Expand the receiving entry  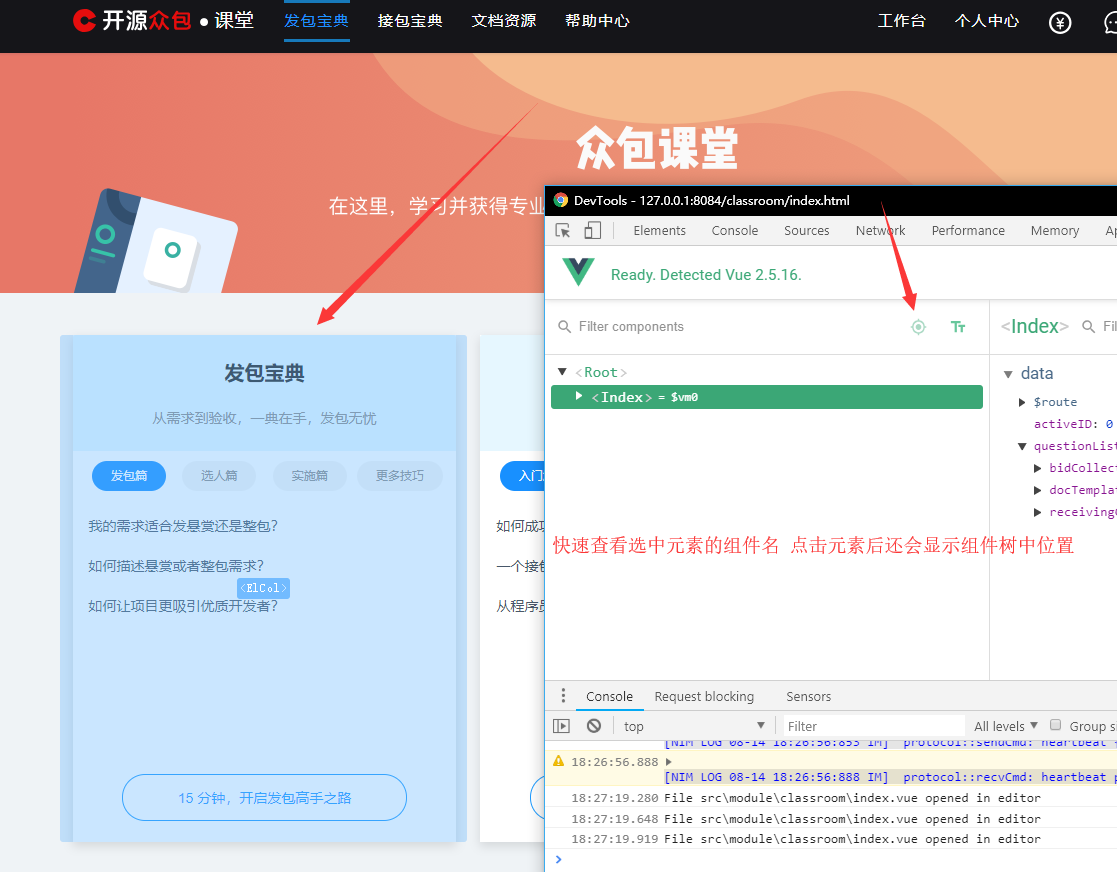coord(1038,512)
